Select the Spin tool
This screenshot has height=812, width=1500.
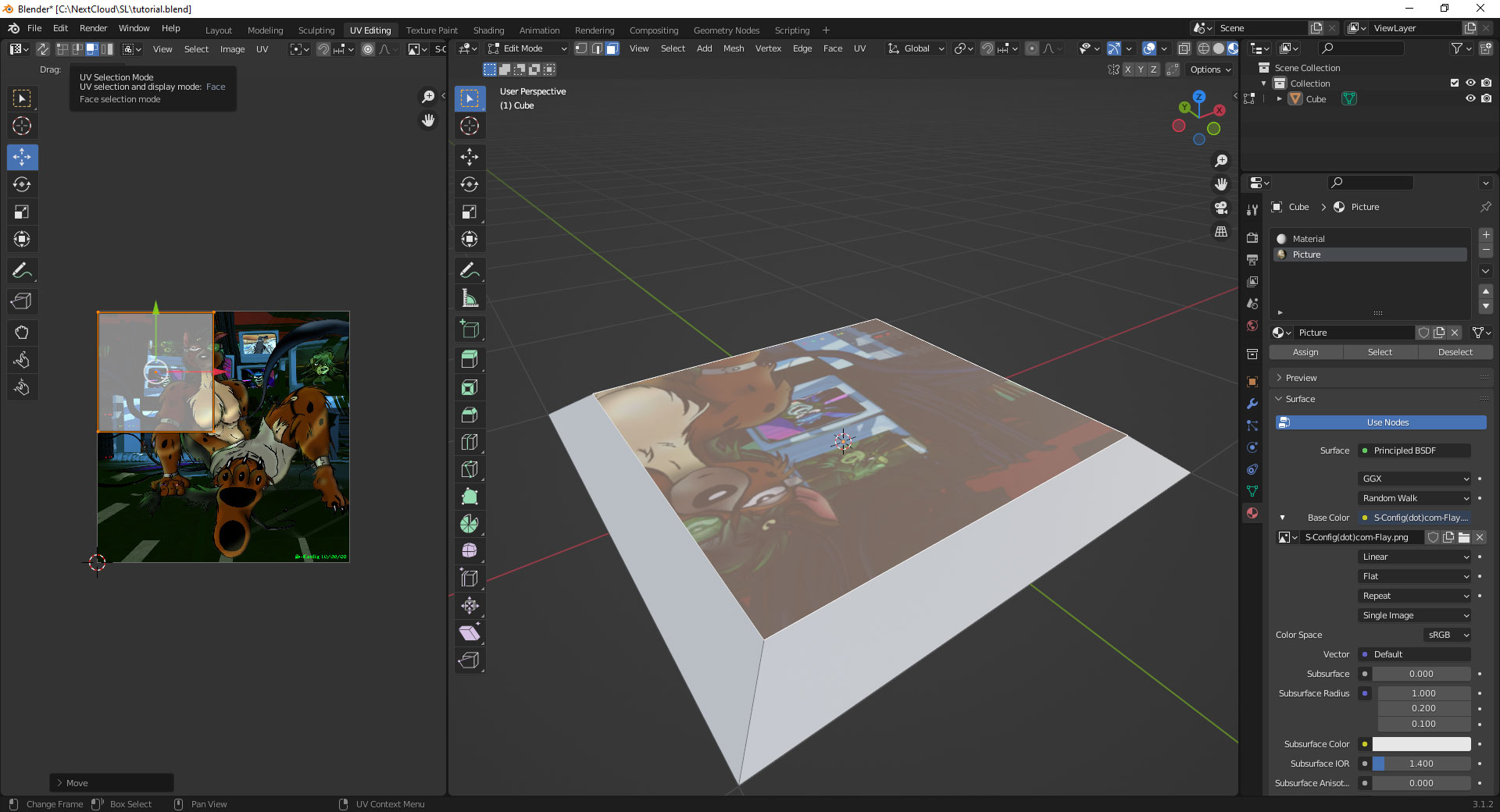pos(470,524)
